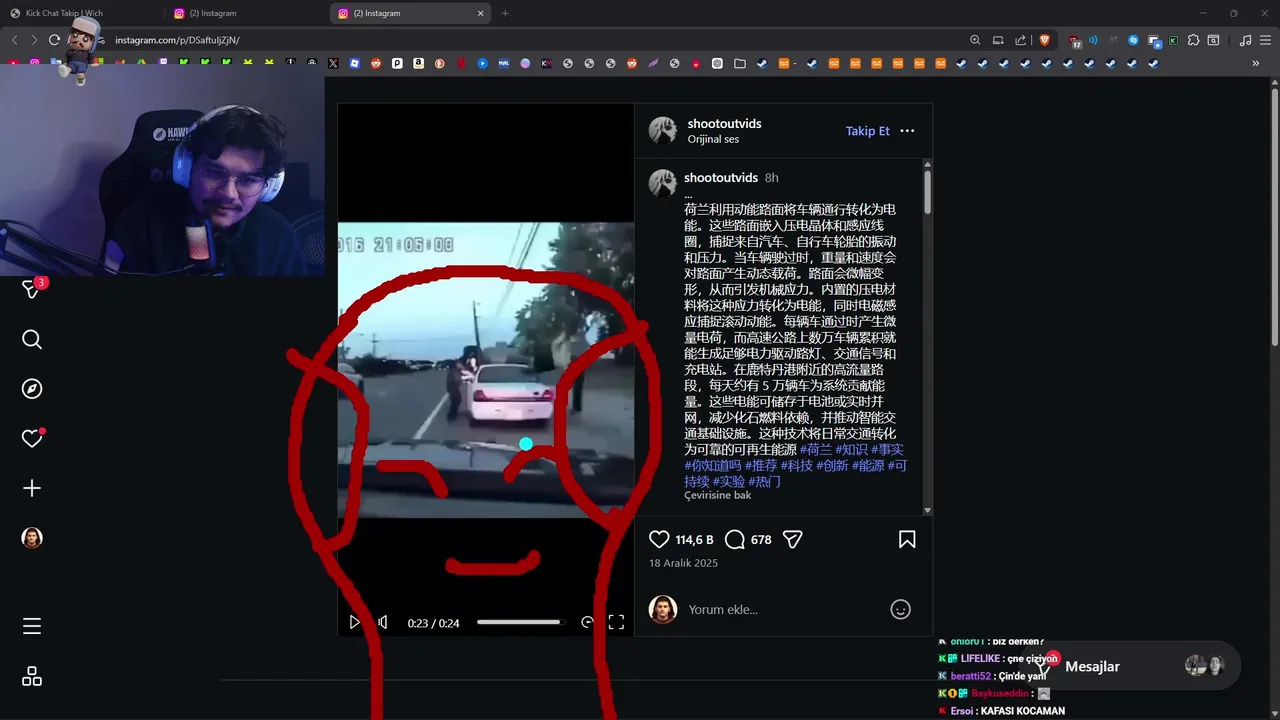Click shootoutvids username in caption
Image resolution: width=1280 pixels, height=720 pixels.
pyautogui.click(x=721, y=178)
